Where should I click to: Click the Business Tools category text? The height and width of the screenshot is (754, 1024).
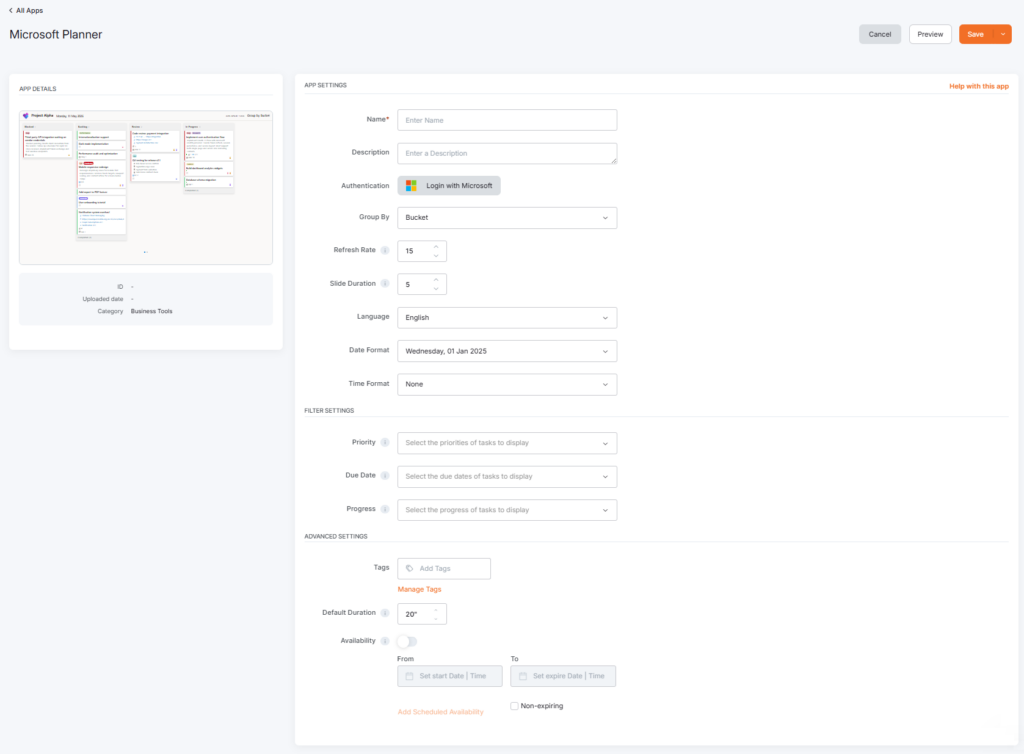[x=152, y=311]
